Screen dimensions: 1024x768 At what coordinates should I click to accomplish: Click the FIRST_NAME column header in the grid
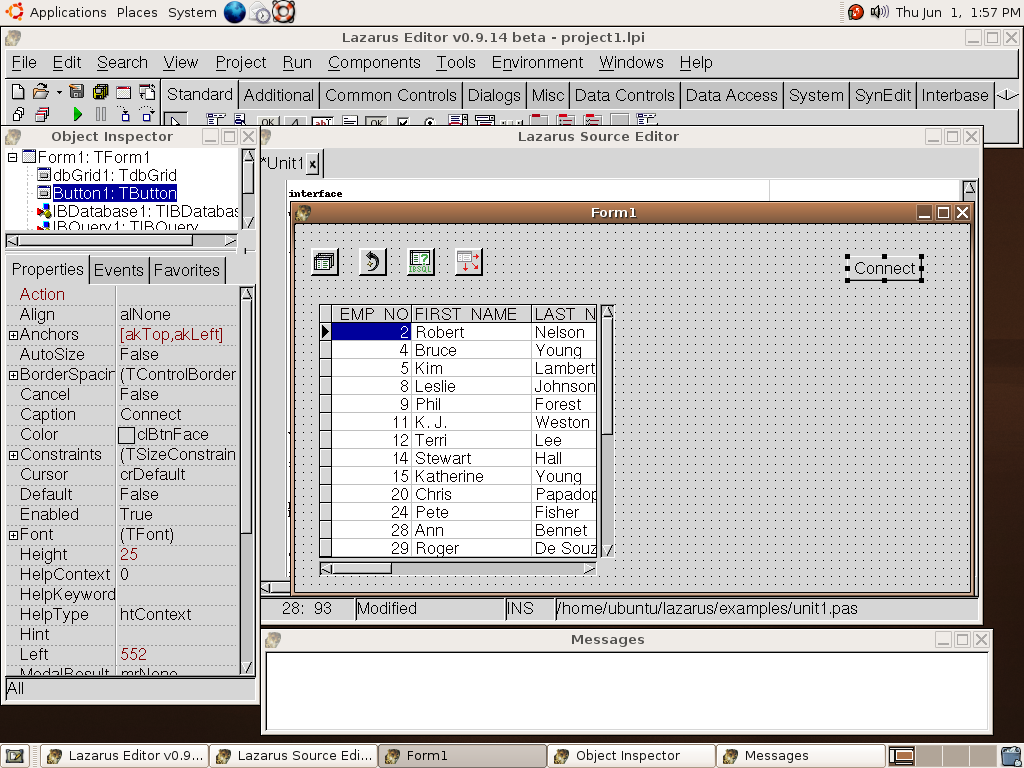tap(472, 314)
